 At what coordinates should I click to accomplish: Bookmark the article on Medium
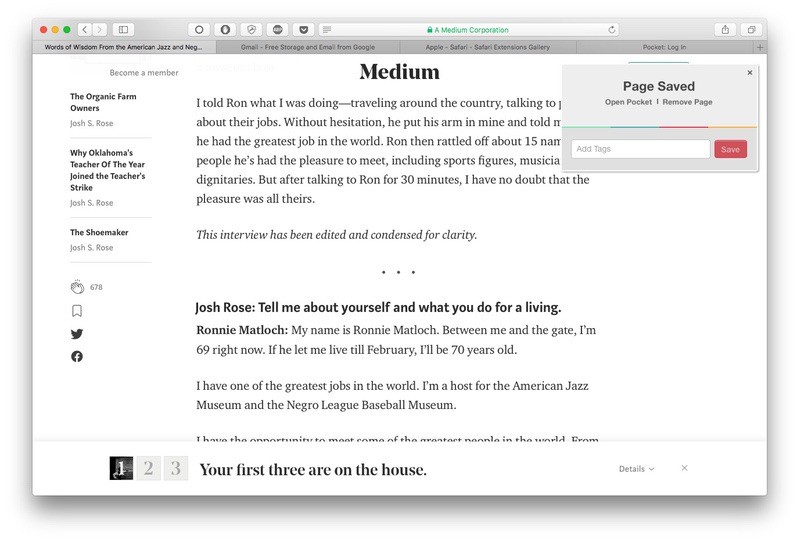77,311
